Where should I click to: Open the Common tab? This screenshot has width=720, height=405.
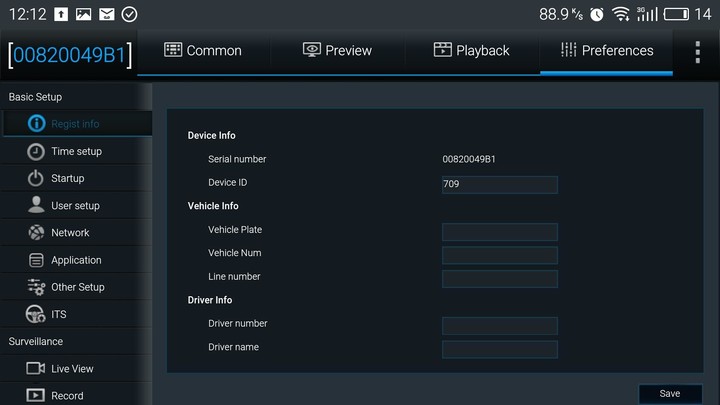[x=203, y=51]
